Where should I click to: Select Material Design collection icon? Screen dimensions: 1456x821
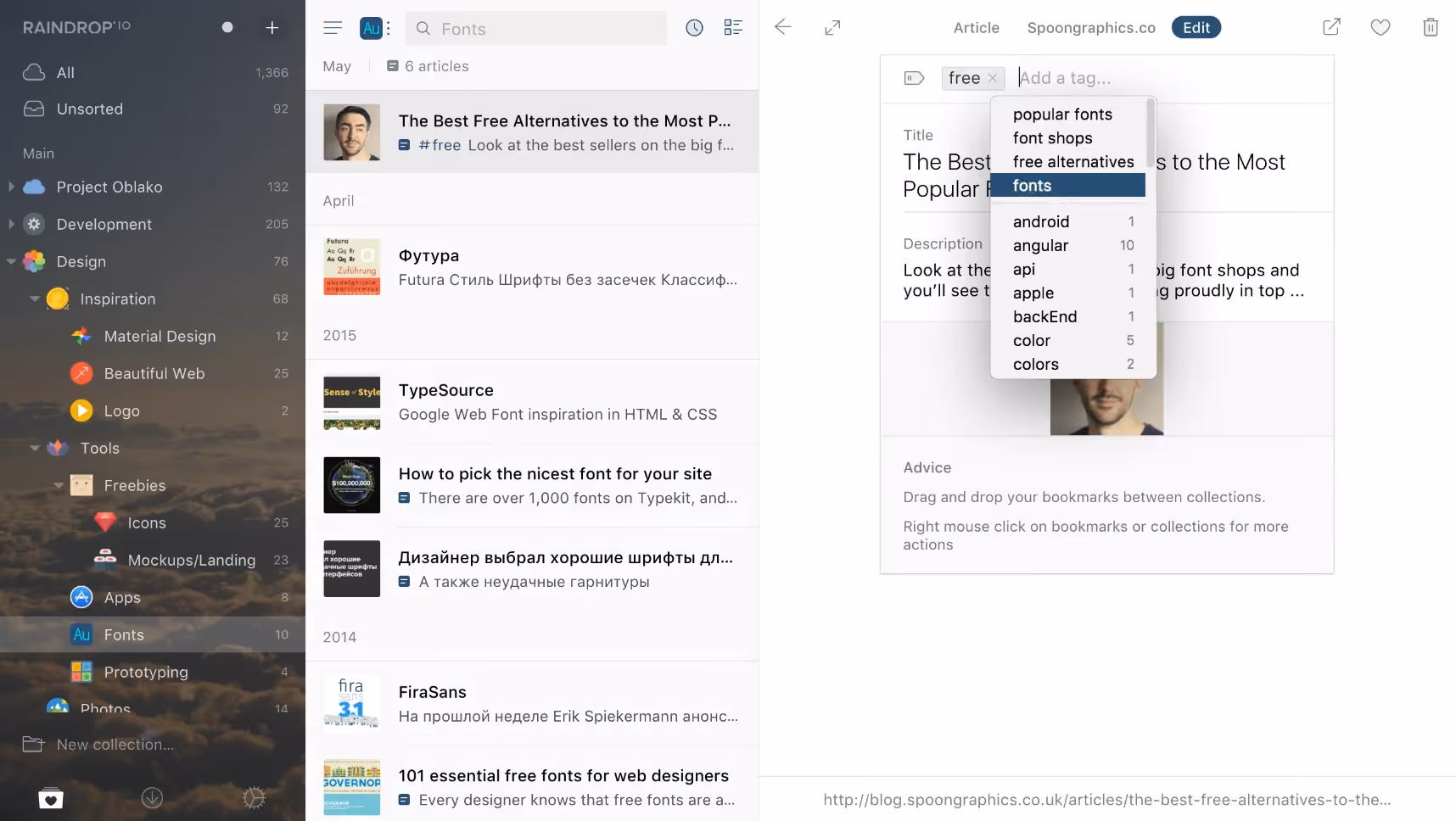click(x=81, y=336)
